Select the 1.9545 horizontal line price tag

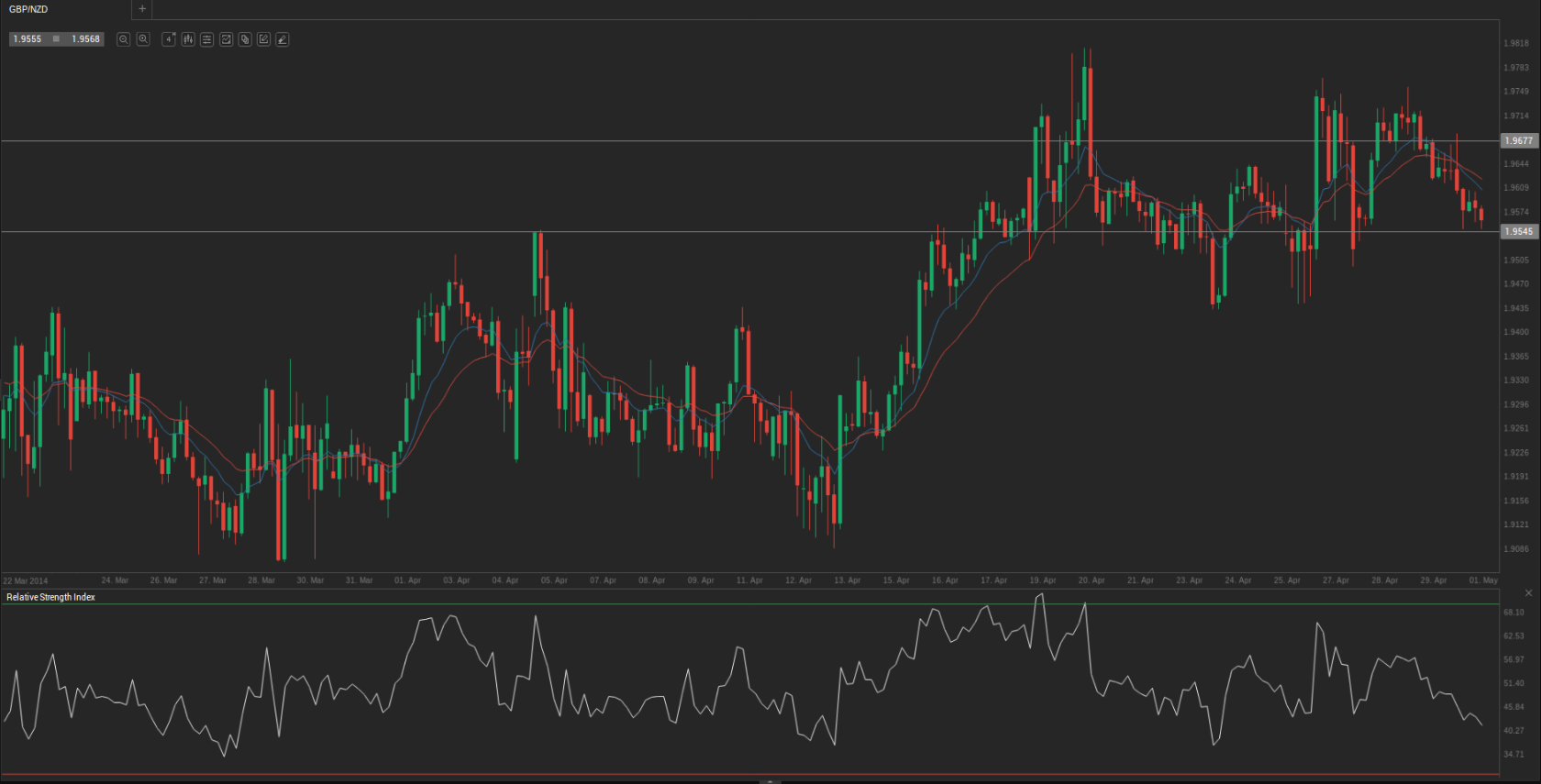(x=1518, y=232)
